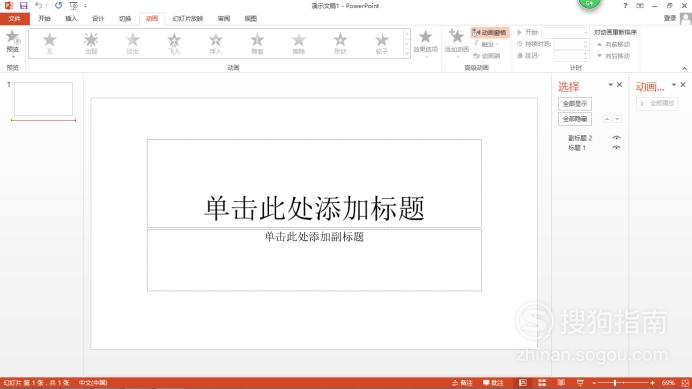Open the 选择 (Selection) pane options arrow

pyautogui.click(x=610, y=84)
